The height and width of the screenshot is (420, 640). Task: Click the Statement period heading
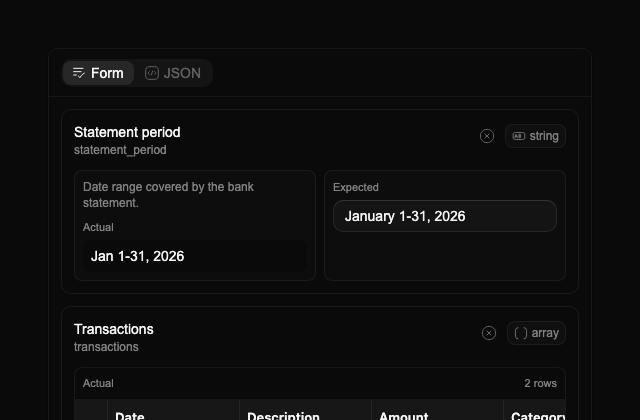tap(127, 132)
